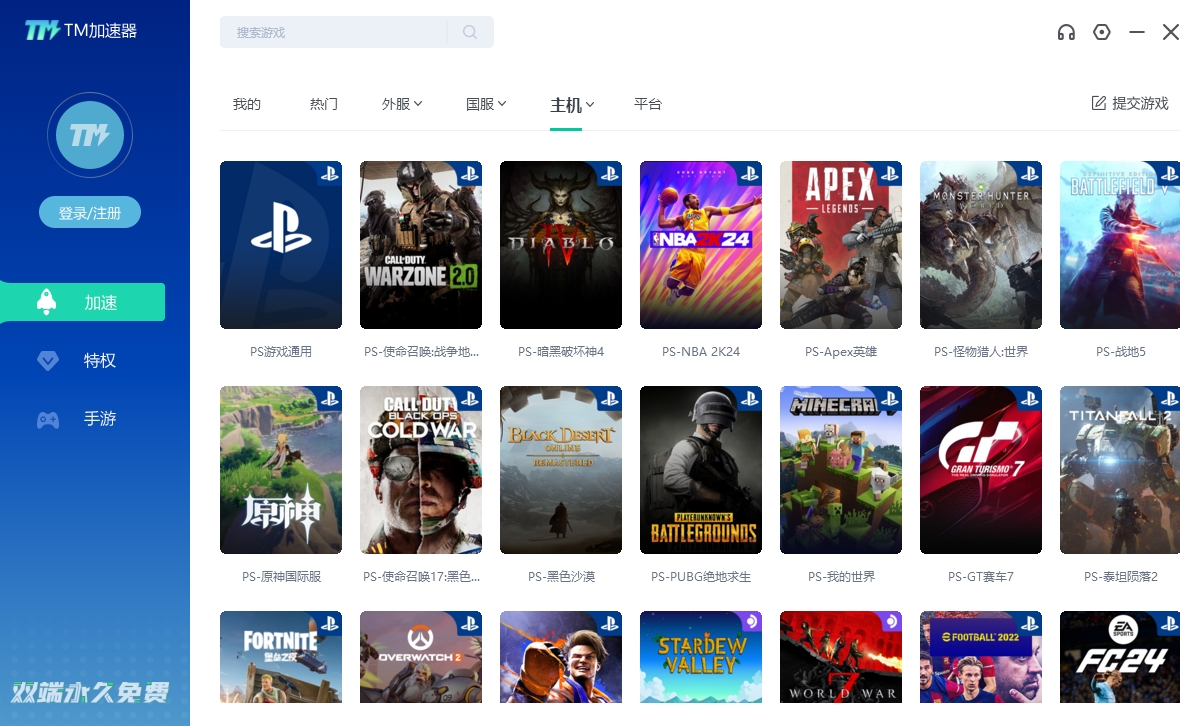Image resolution: width=1180 pixels, height=726 pixels.
Task: Open the Titanfall 2 game cover
Action: (x=1120, y=470)
